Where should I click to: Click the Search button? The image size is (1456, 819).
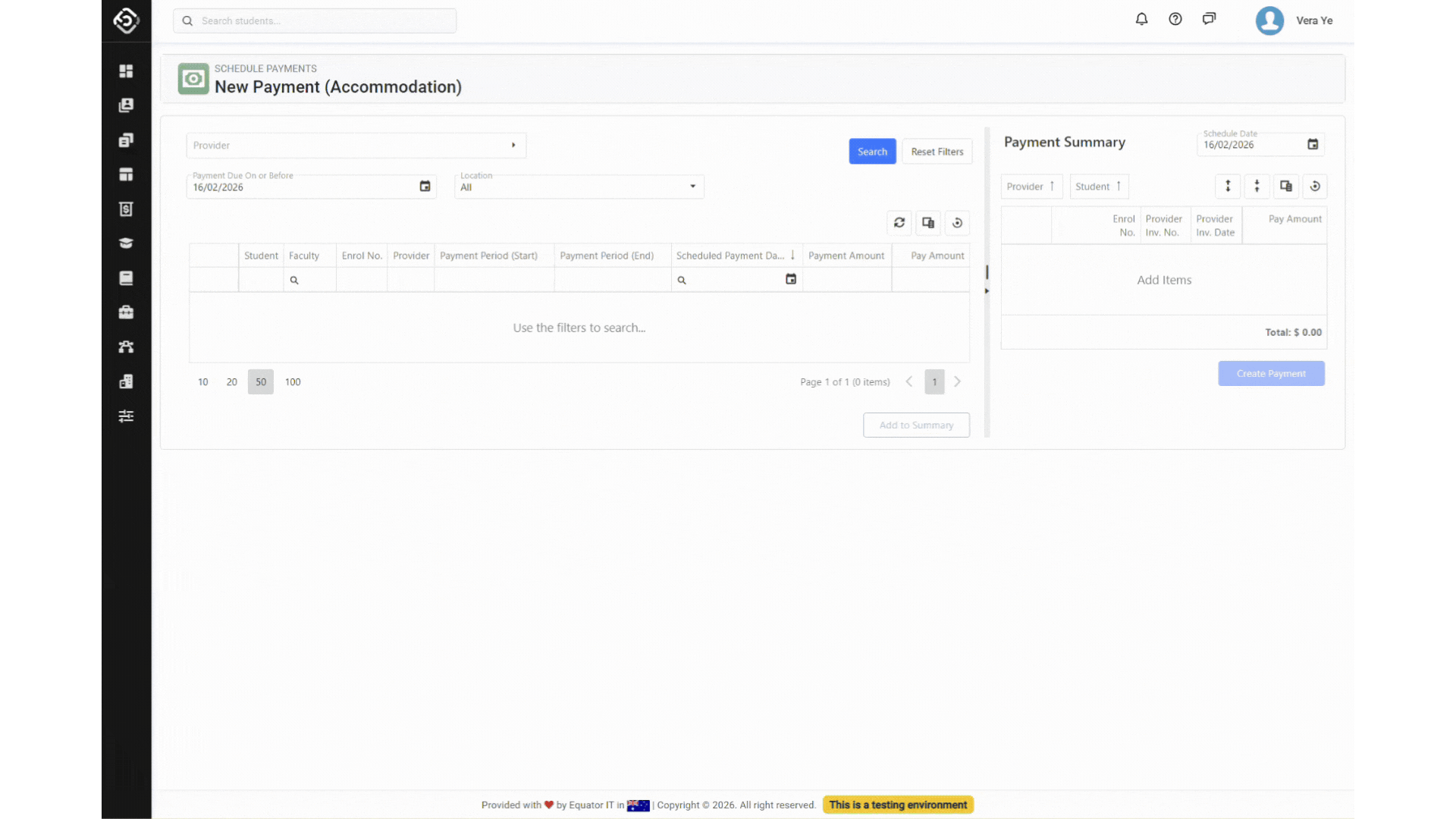[872, 152]
